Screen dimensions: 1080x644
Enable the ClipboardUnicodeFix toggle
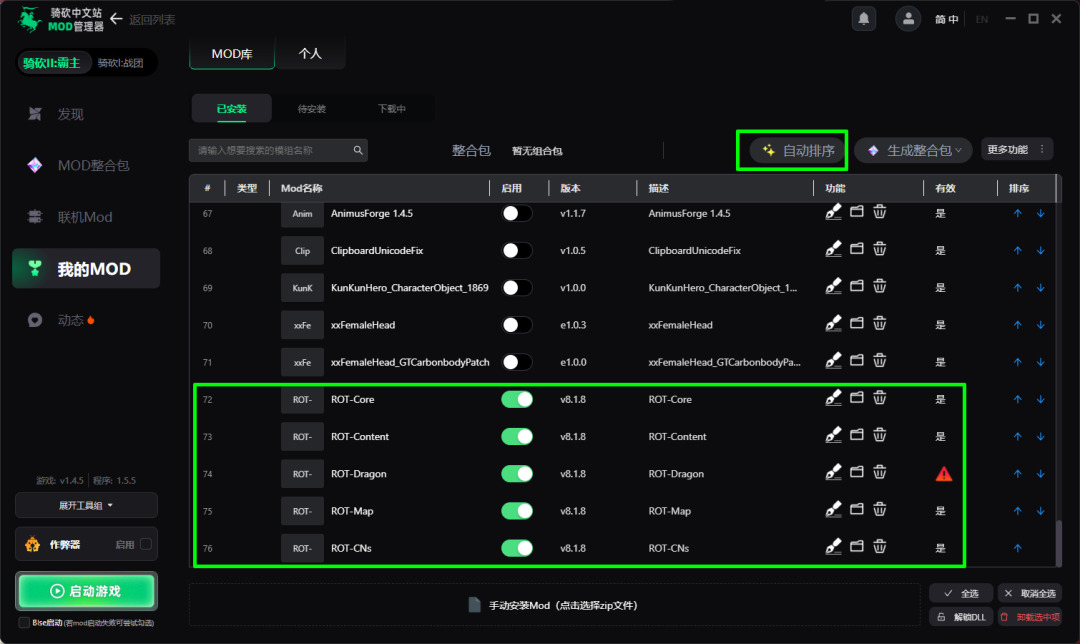click(517, 251)
